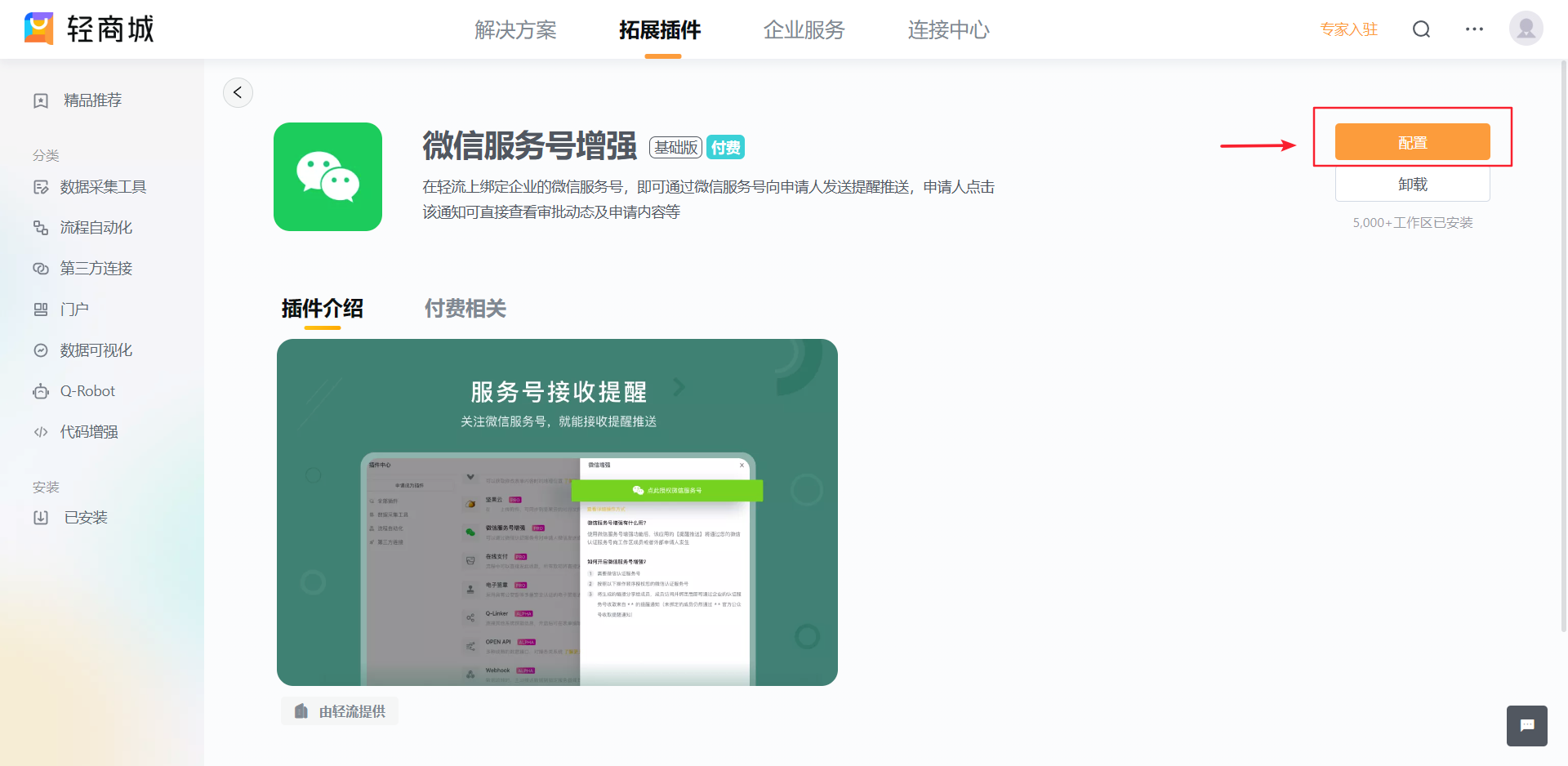Select the 拓展插件 nav tab
This screenshot has height=766, width=1568.
660,30
